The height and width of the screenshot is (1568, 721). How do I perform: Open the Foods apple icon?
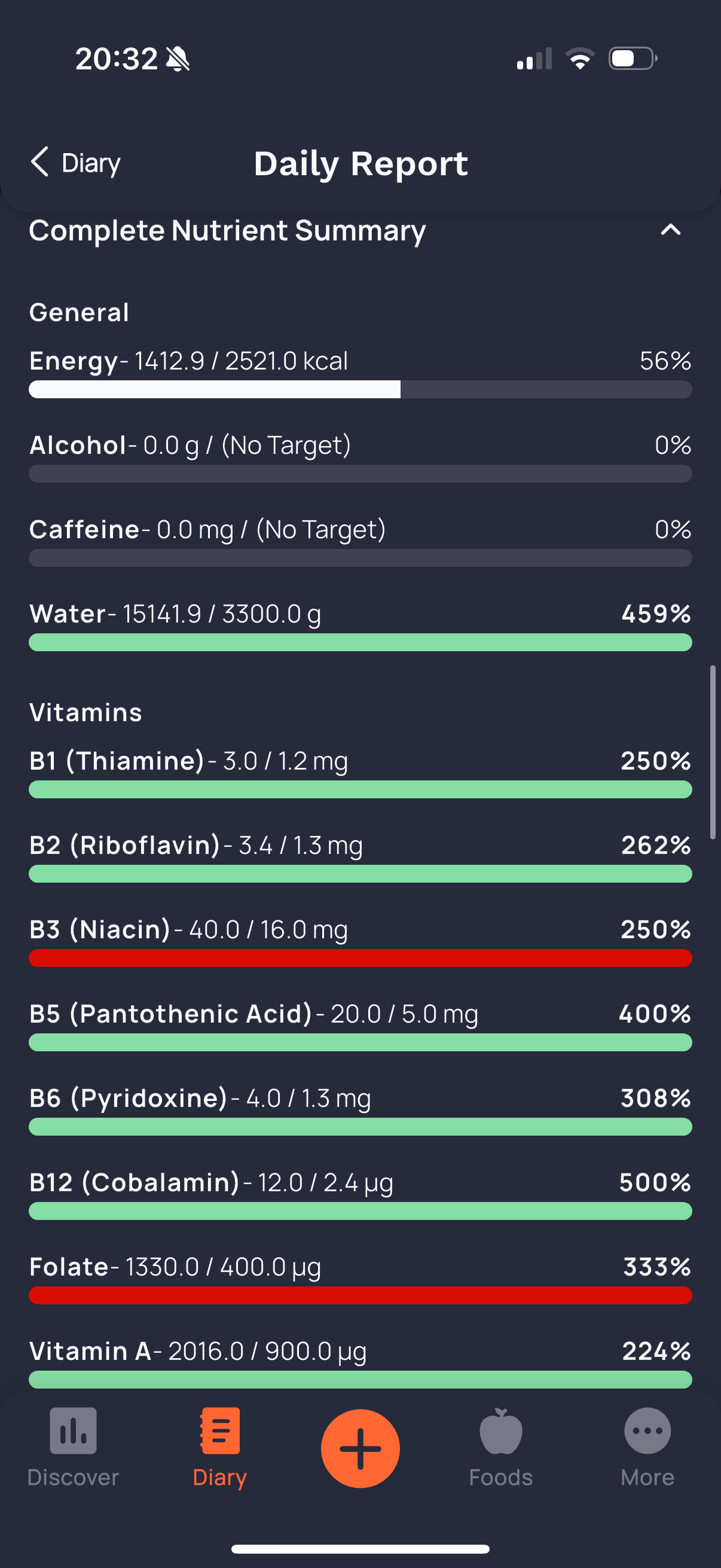click(501, 1430)
